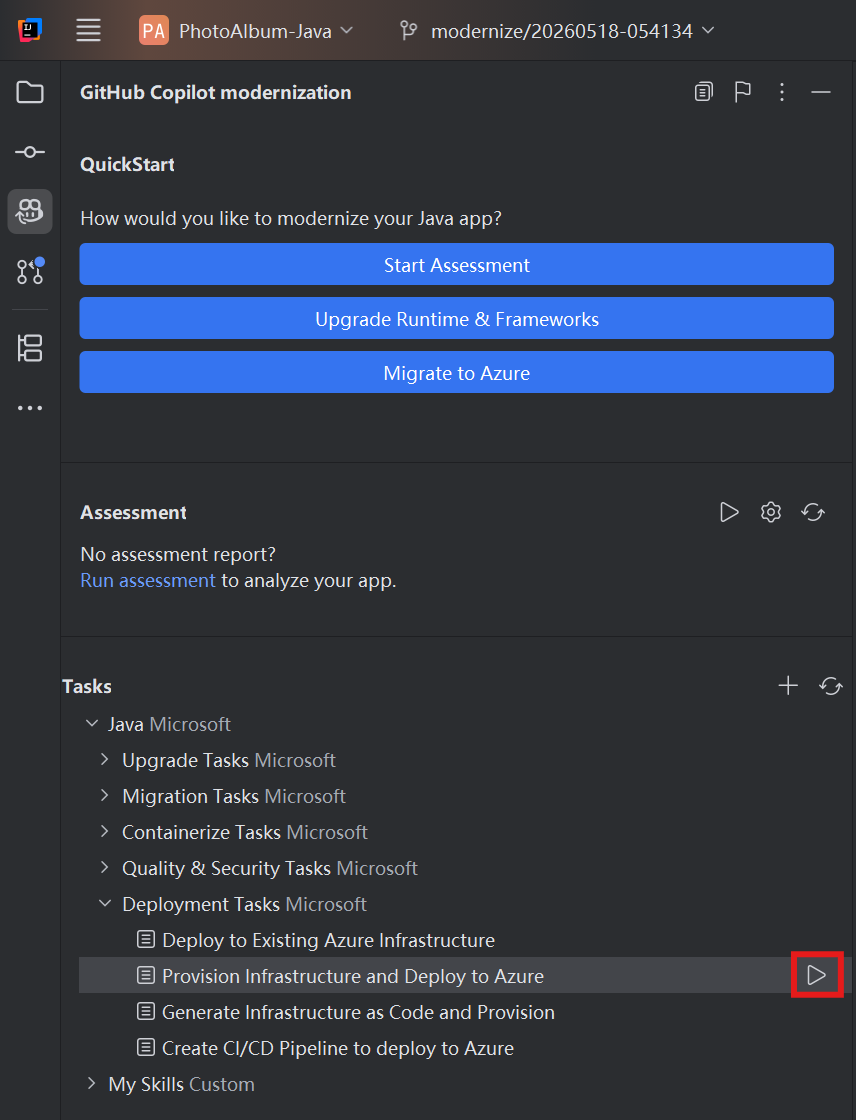Collapse Deployment Tasks chevron
This screenshot has height=1120, width=856.
click(105, 904)
